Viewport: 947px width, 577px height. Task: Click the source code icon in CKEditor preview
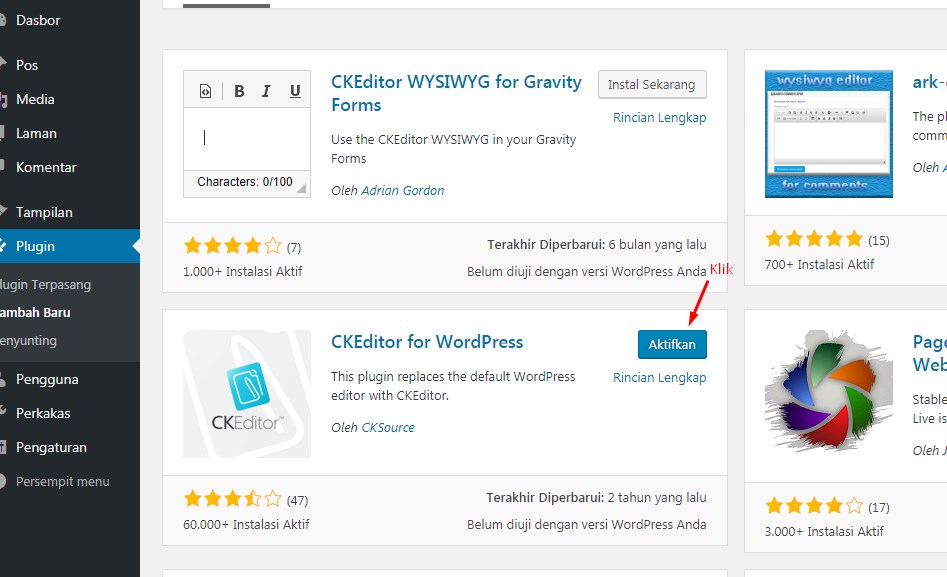[205, 90]
